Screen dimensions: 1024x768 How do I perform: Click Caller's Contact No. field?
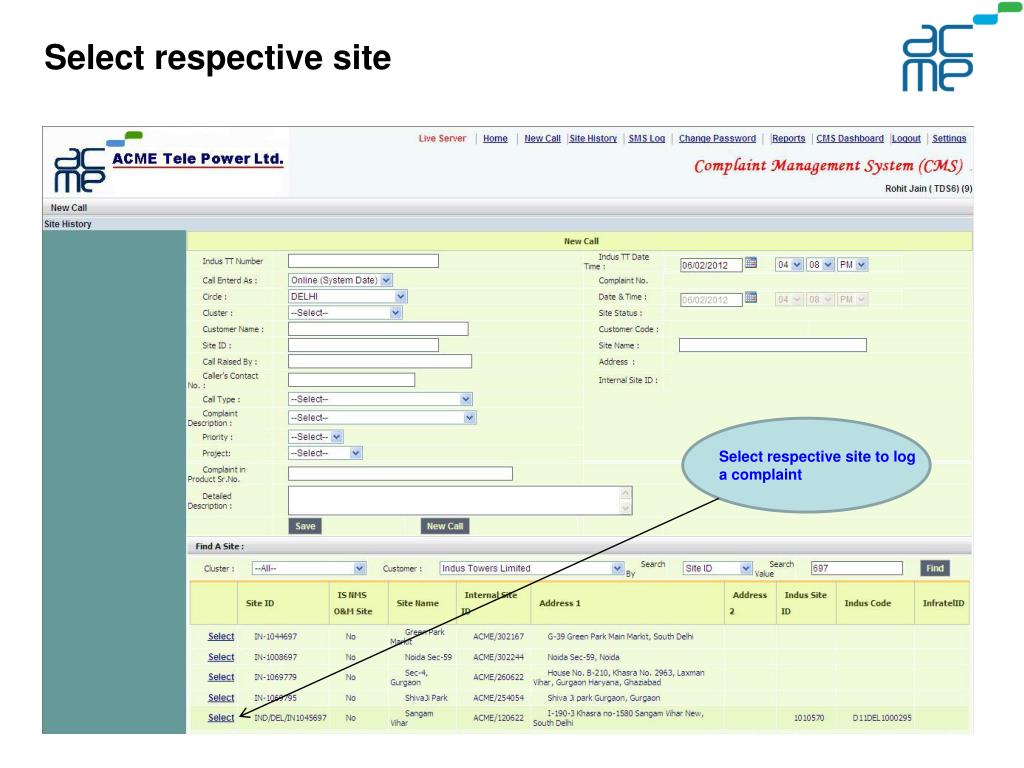pyautogui.click(x=351, y=379)
